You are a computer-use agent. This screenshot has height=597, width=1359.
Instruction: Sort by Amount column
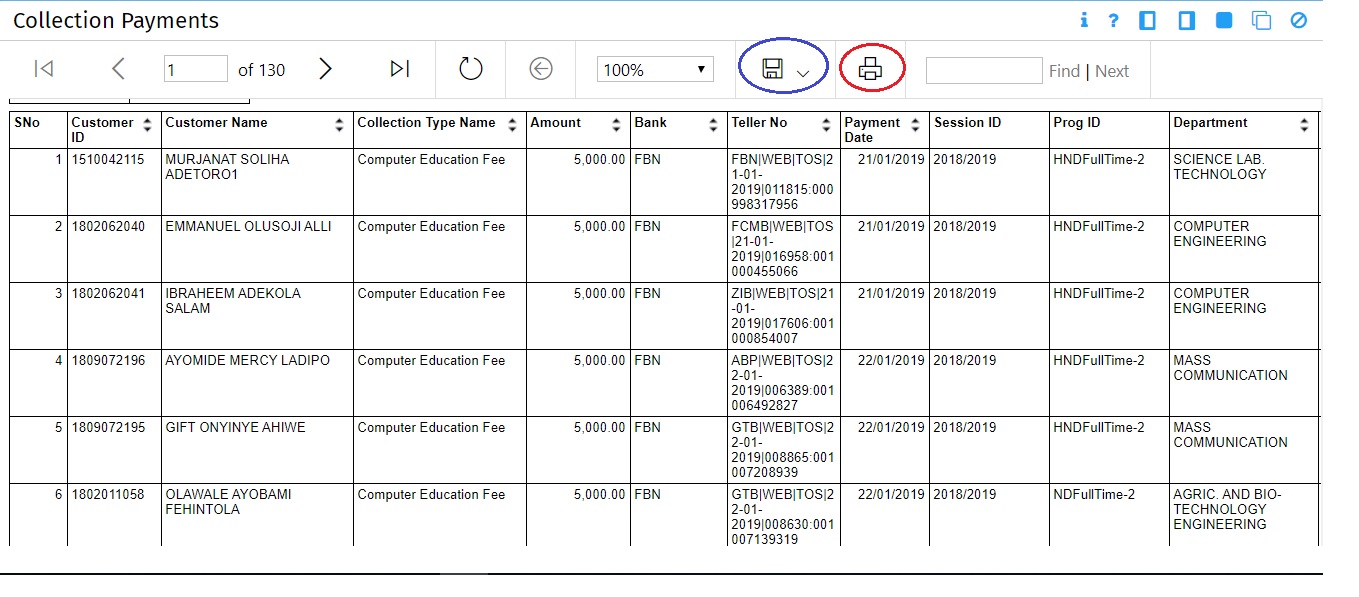(x=617, y=125)
